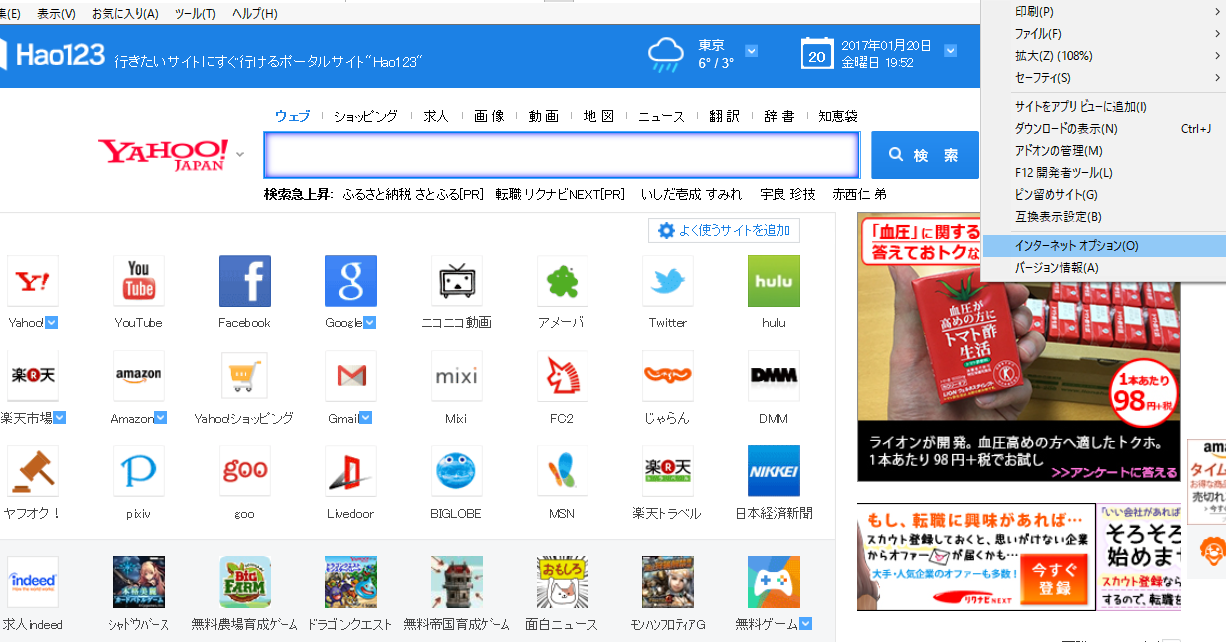Open the hulu site icon
Screen dimensions: 1226x642
(x=774, y=281)
